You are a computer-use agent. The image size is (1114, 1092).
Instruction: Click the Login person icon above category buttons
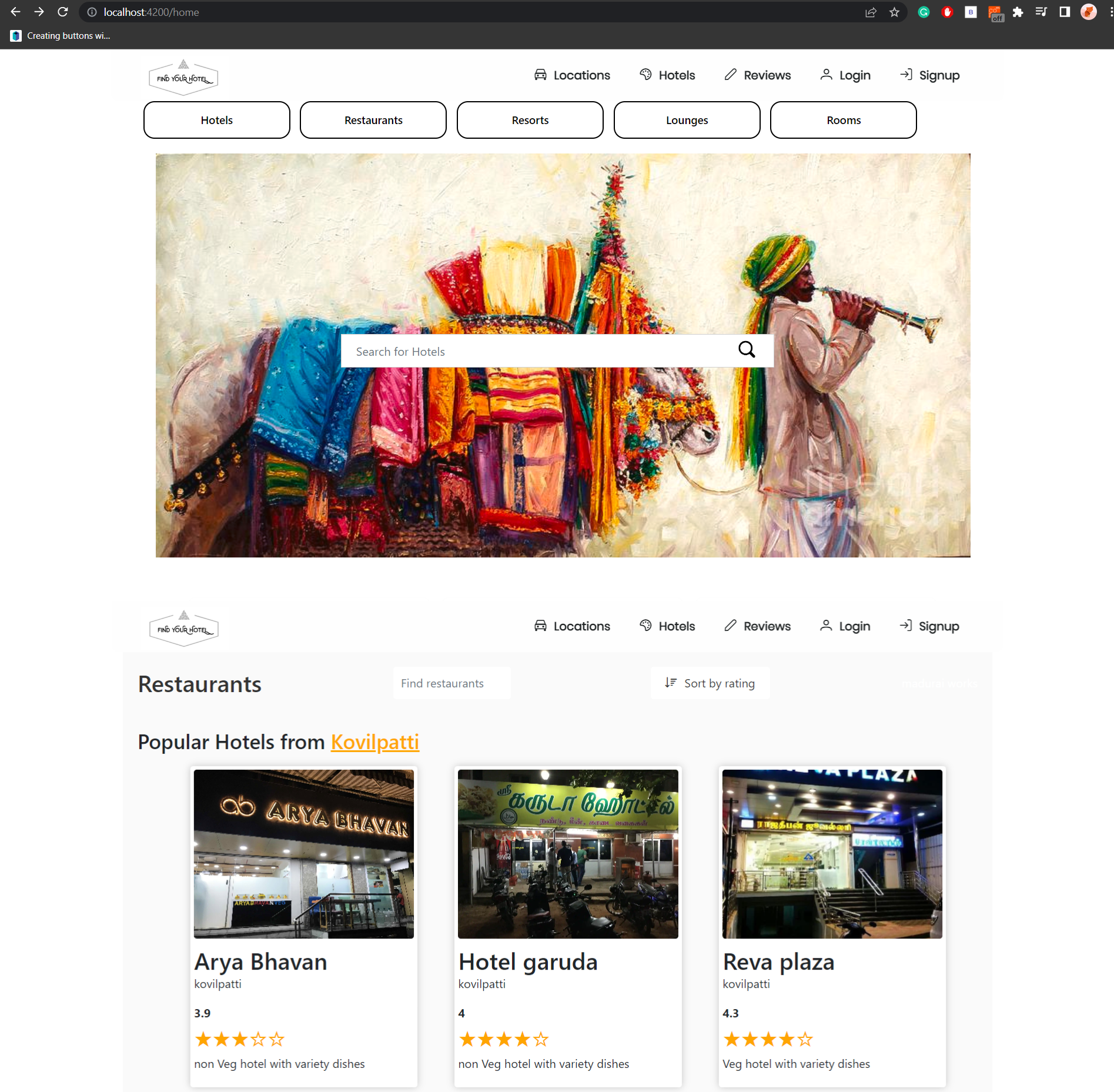(826, 75)
